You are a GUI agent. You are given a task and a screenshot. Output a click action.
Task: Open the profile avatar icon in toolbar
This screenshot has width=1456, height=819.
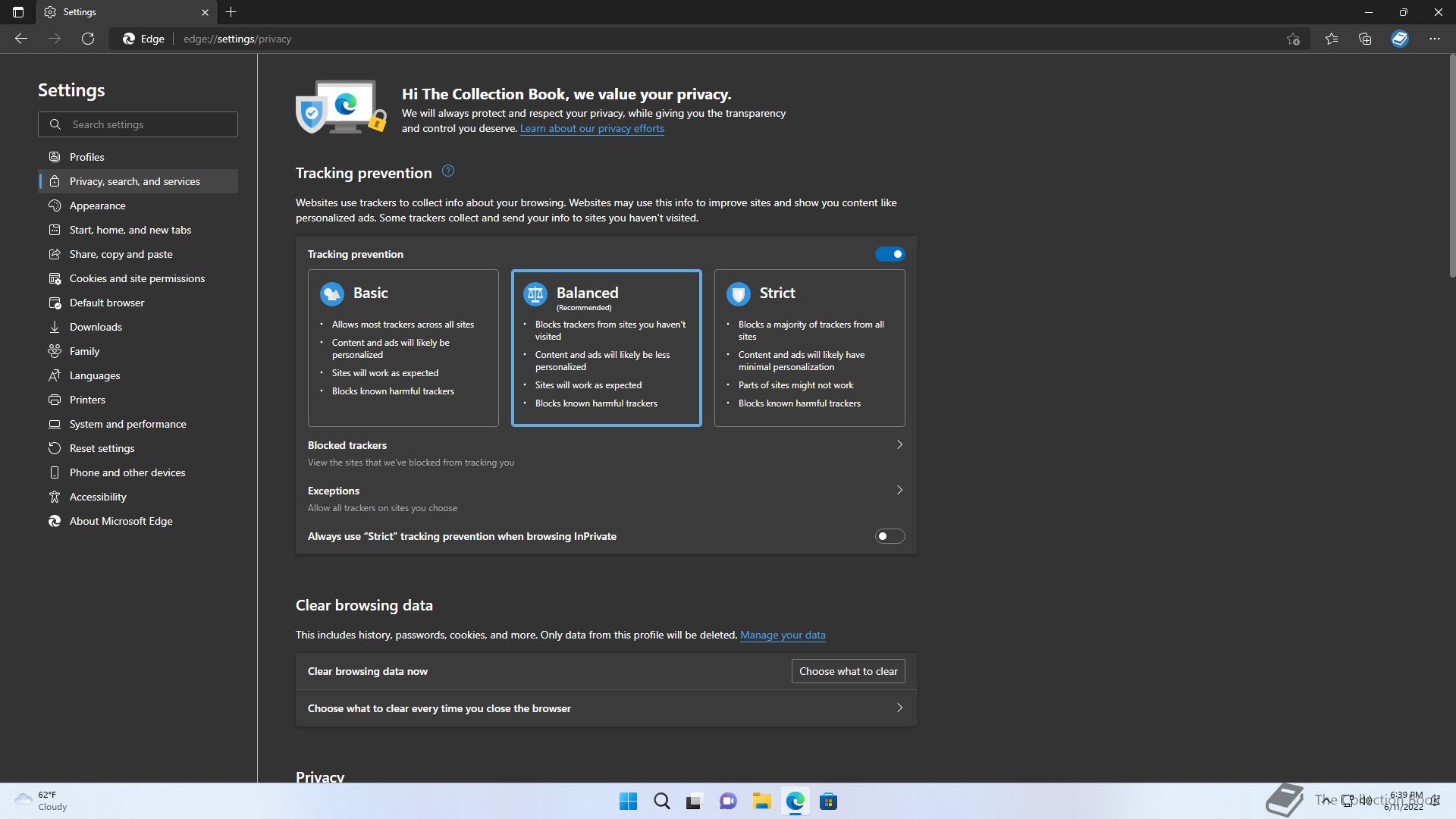pyautogui.click(x=1399, y=39)
